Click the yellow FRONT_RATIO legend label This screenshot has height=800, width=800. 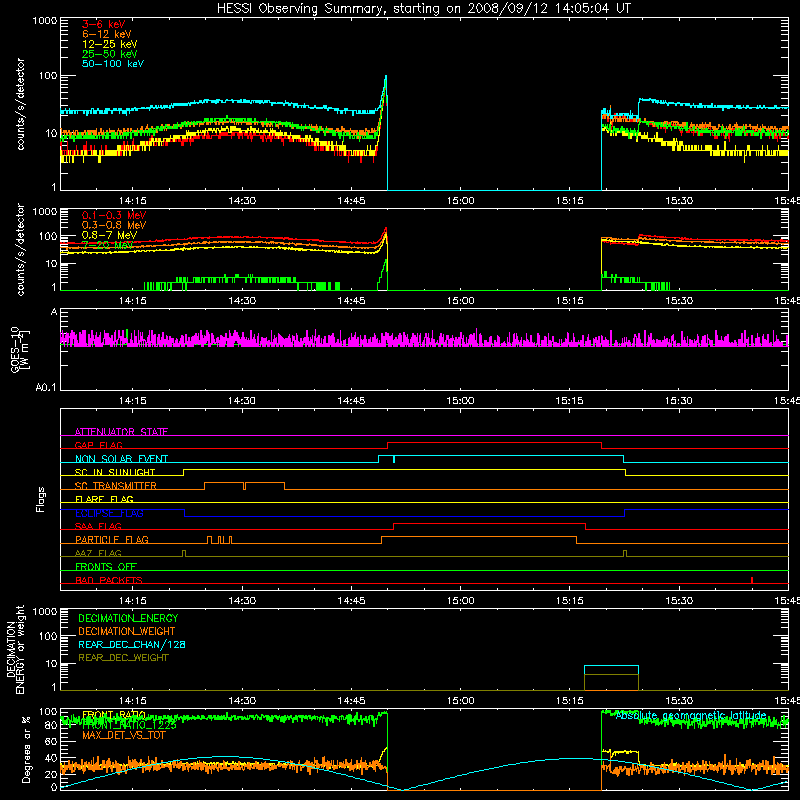(x=114, y=715)
